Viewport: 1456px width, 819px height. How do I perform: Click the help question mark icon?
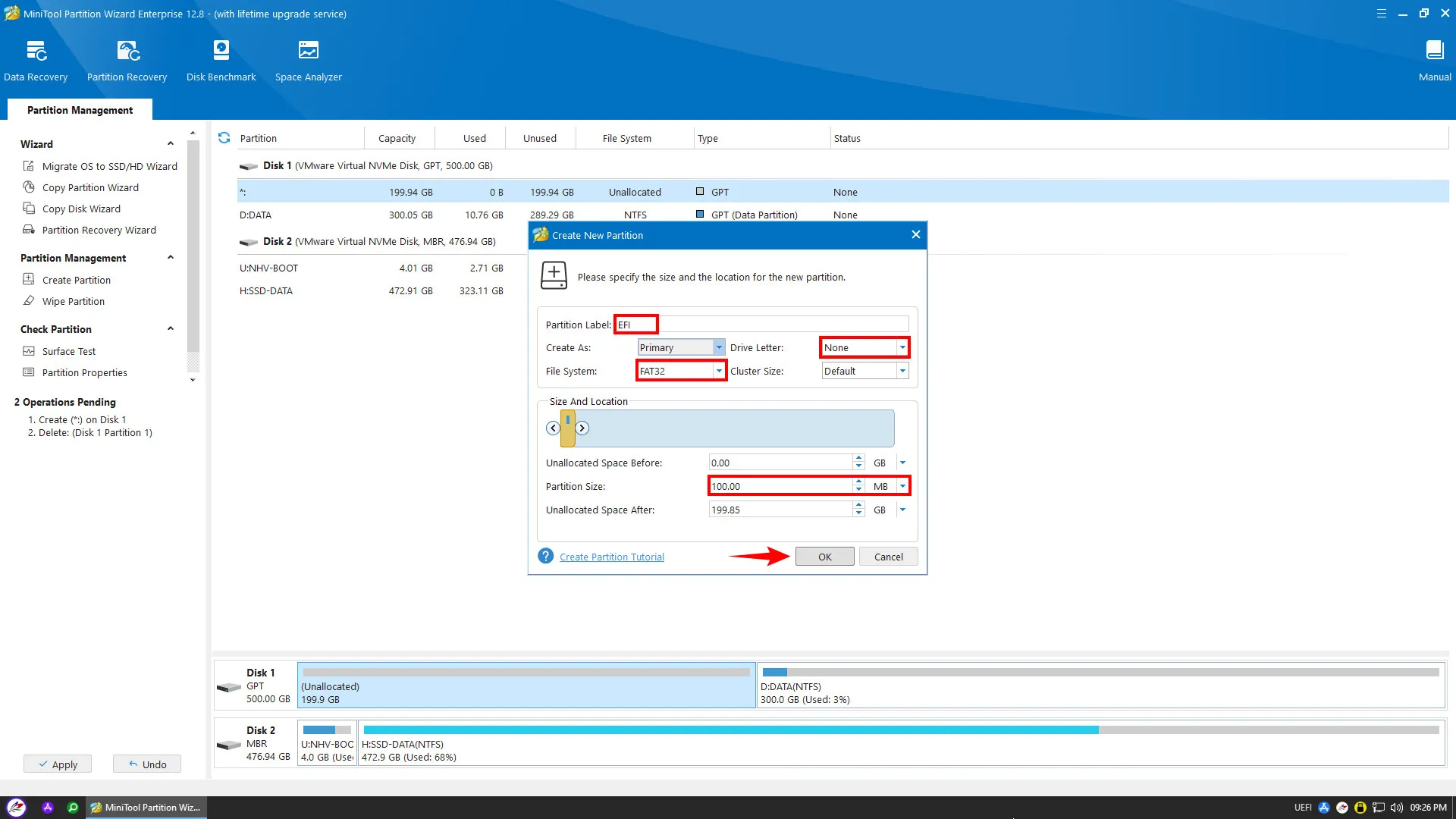point(545,557)
